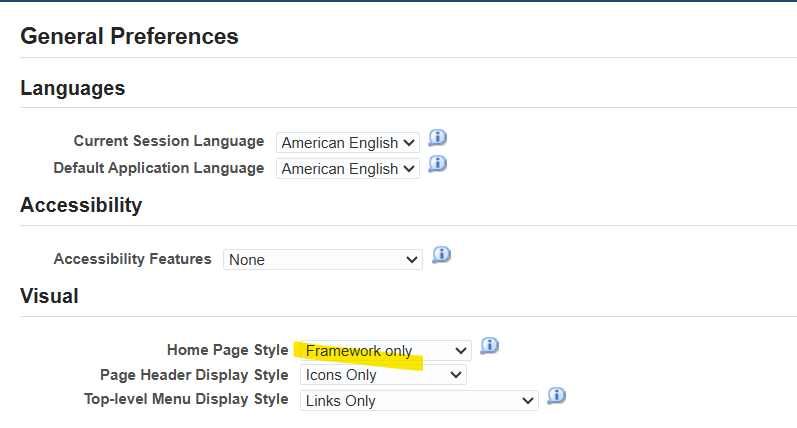This screenshot has width=797, height=428.
Task: Click the Accessibility Features label
Action: [133, 259]
